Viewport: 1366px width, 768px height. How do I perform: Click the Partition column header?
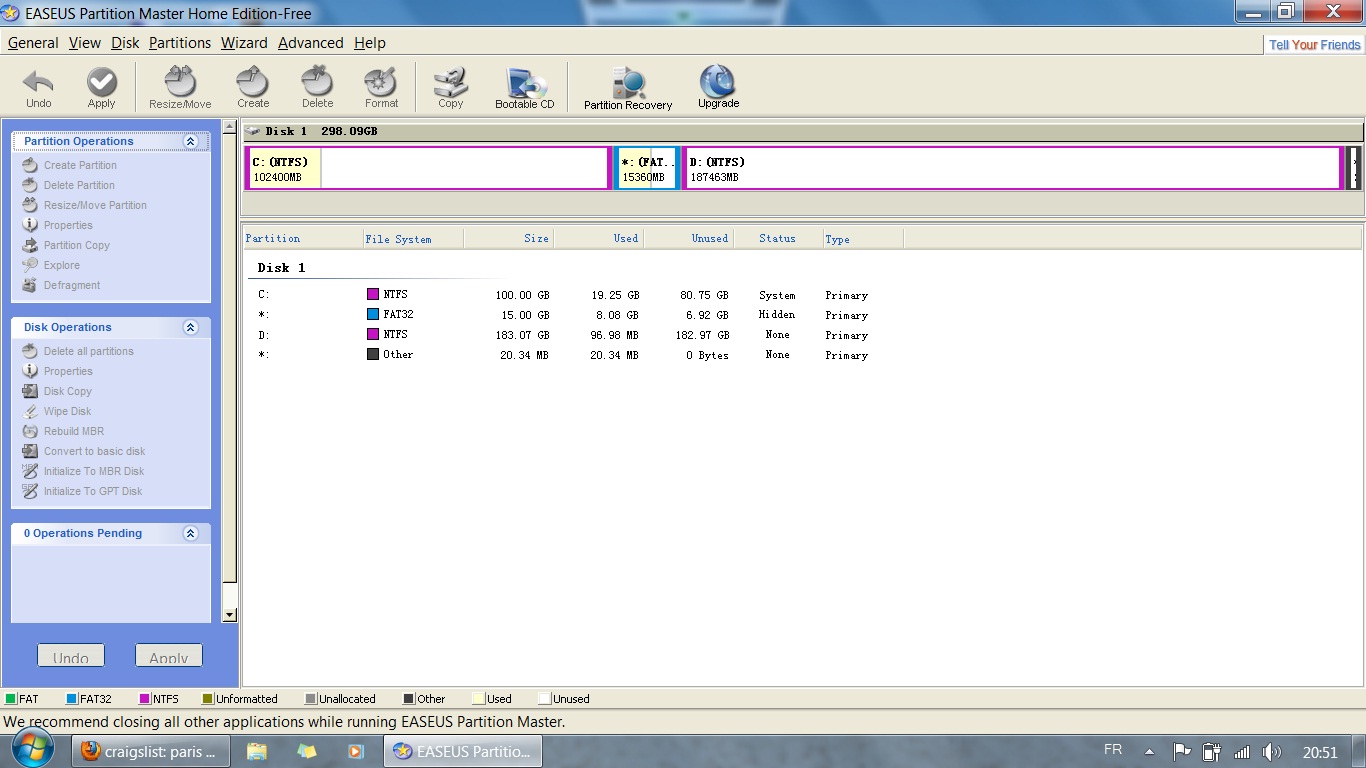(303, 238)
